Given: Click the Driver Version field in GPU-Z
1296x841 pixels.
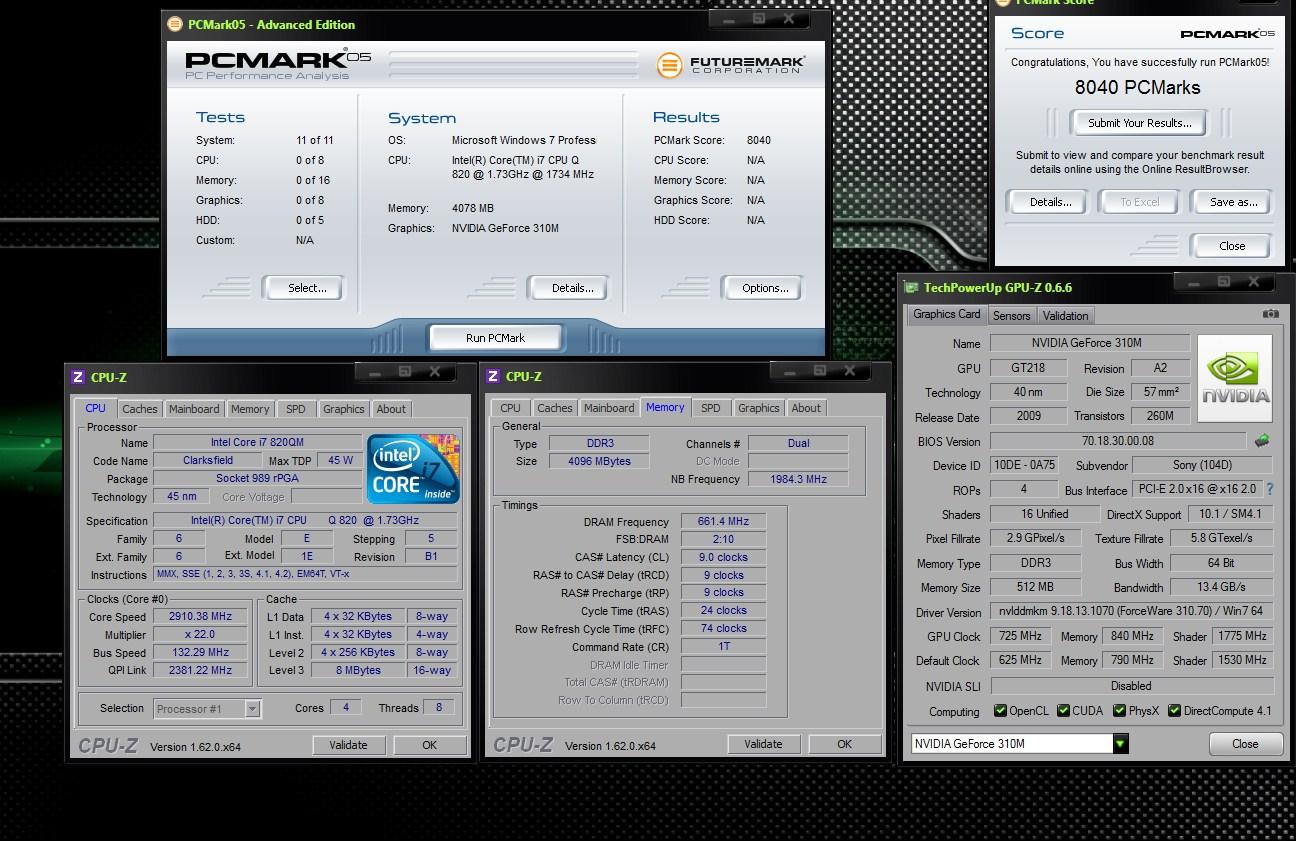Looking at the screenshot, I should click(x=1131, y=611).
